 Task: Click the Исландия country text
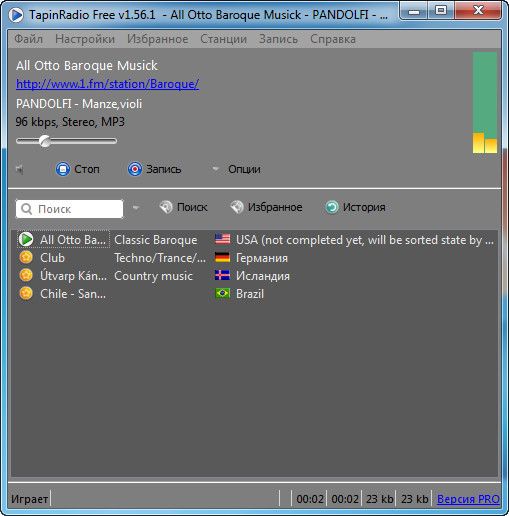[263, 276]
